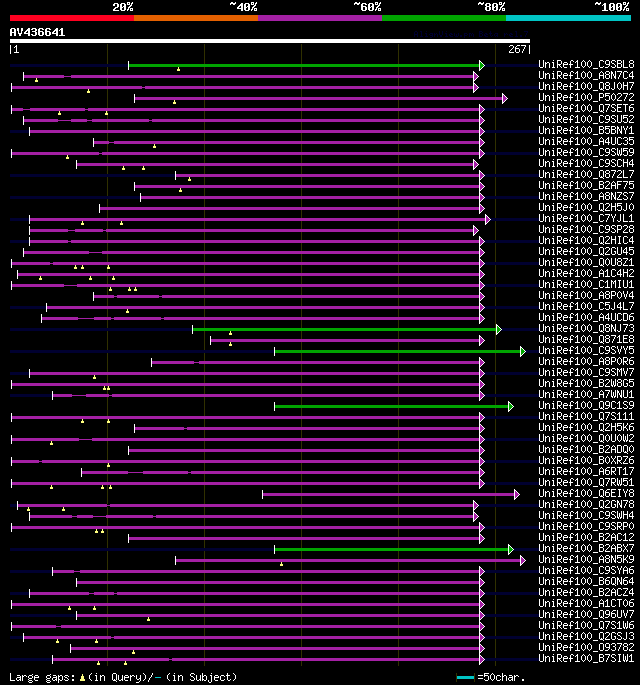Image resolution: width=640 pixels, height=685 pixels.
Task: Select the UniRef100_Q2HIC4 label
Action: point(586,241)
